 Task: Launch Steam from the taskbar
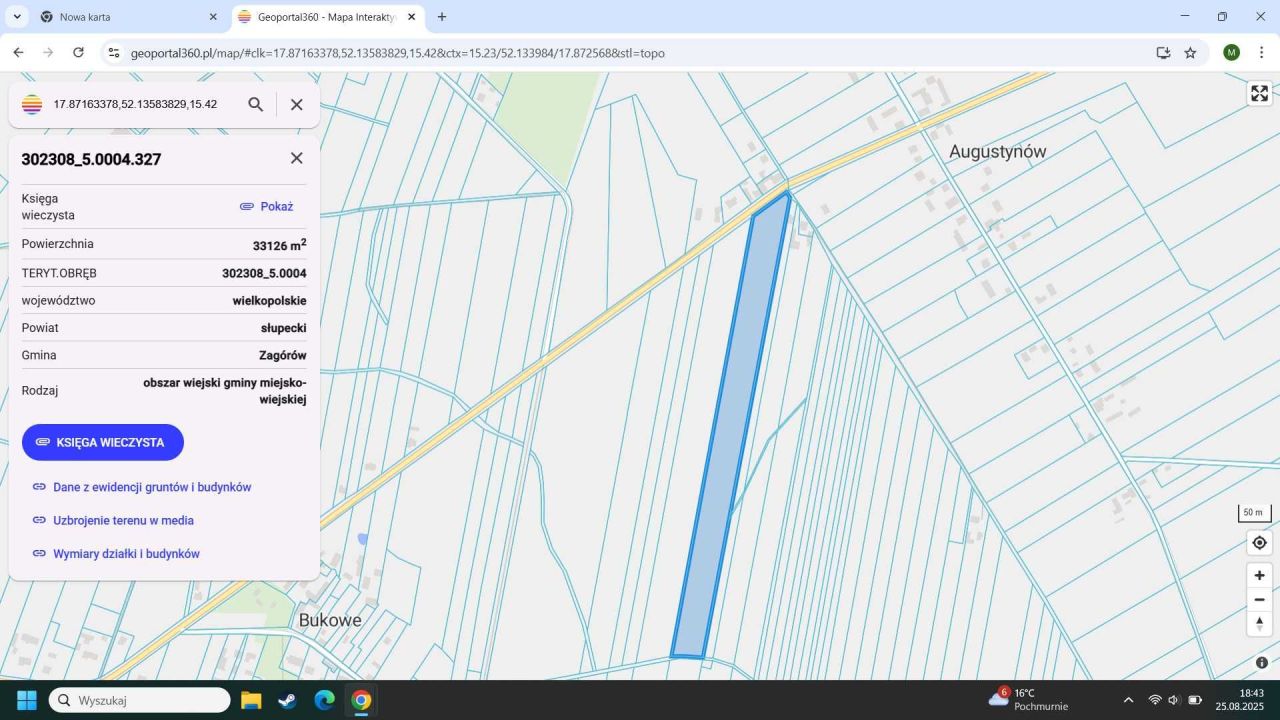pos(287,700)
